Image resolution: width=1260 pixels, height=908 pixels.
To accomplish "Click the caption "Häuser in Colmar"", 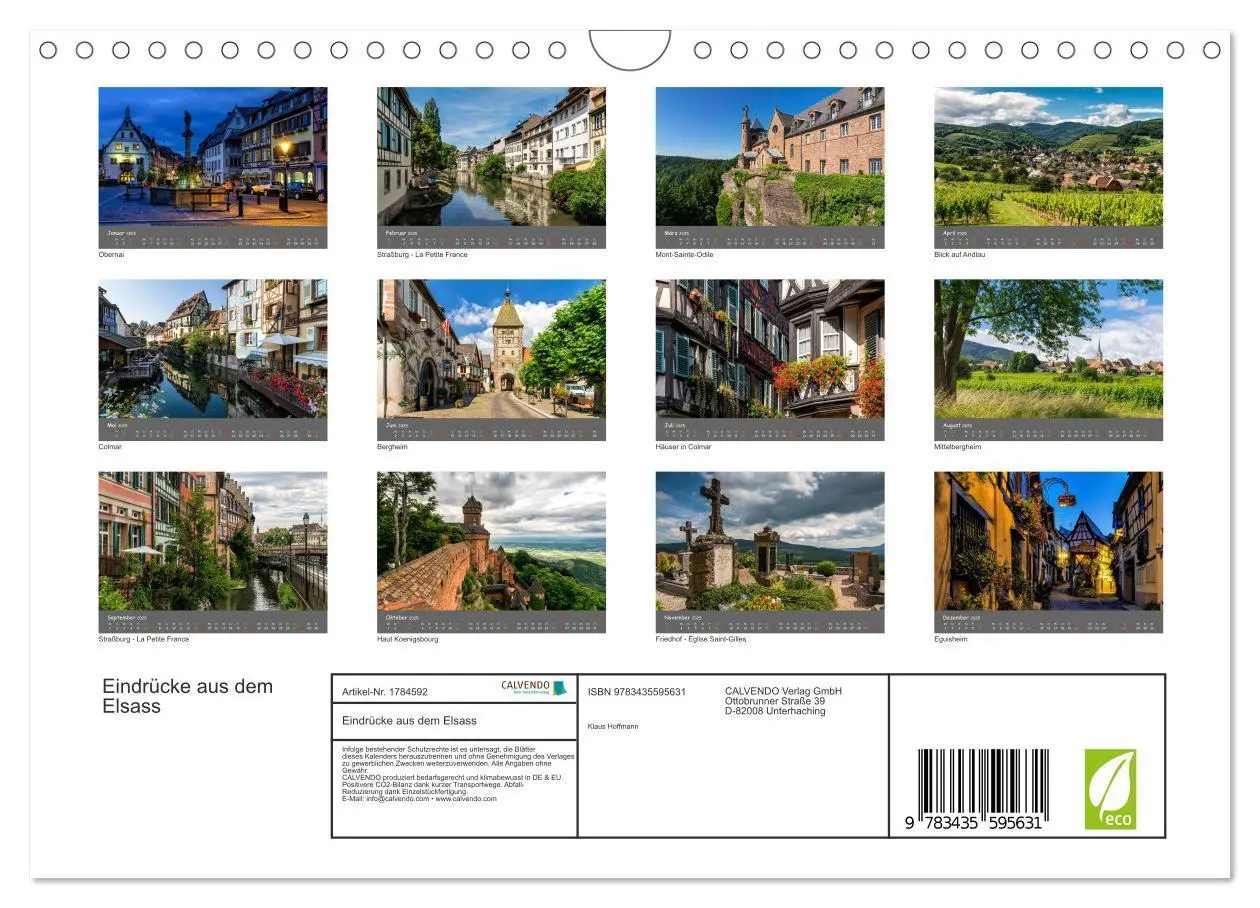I will coord(684,447).
